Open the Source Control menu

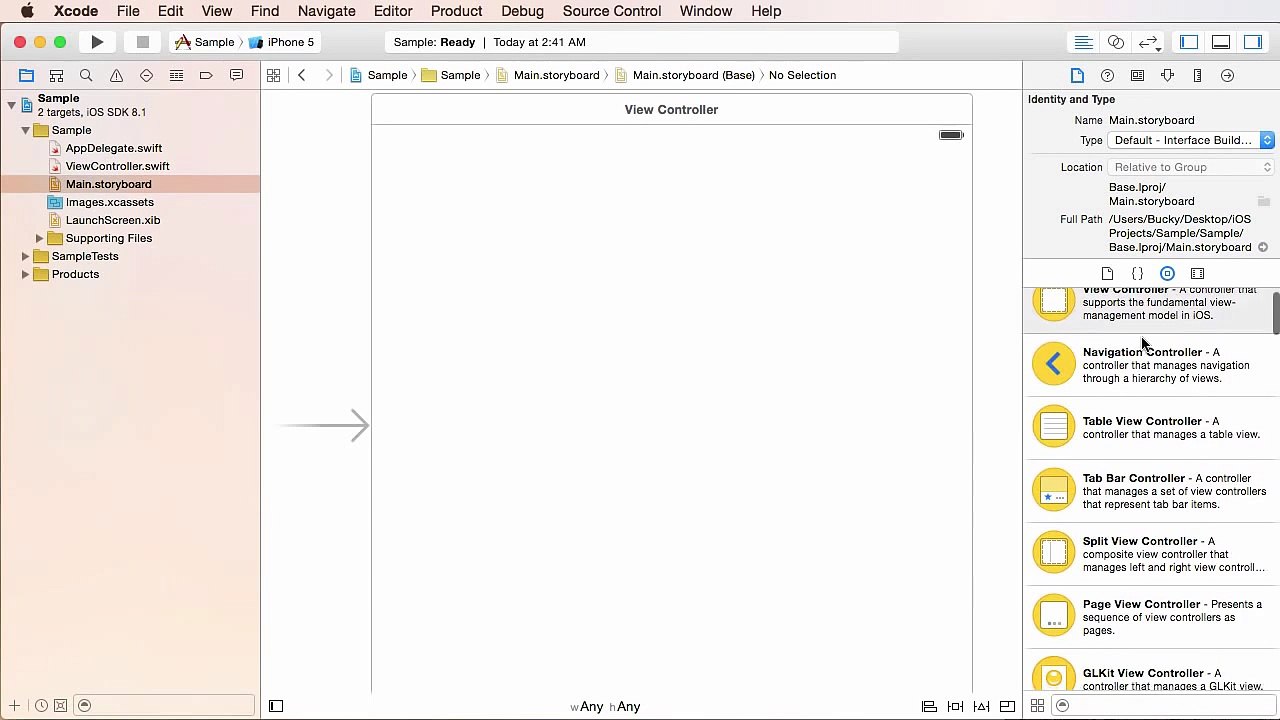(x=612, y=11)
